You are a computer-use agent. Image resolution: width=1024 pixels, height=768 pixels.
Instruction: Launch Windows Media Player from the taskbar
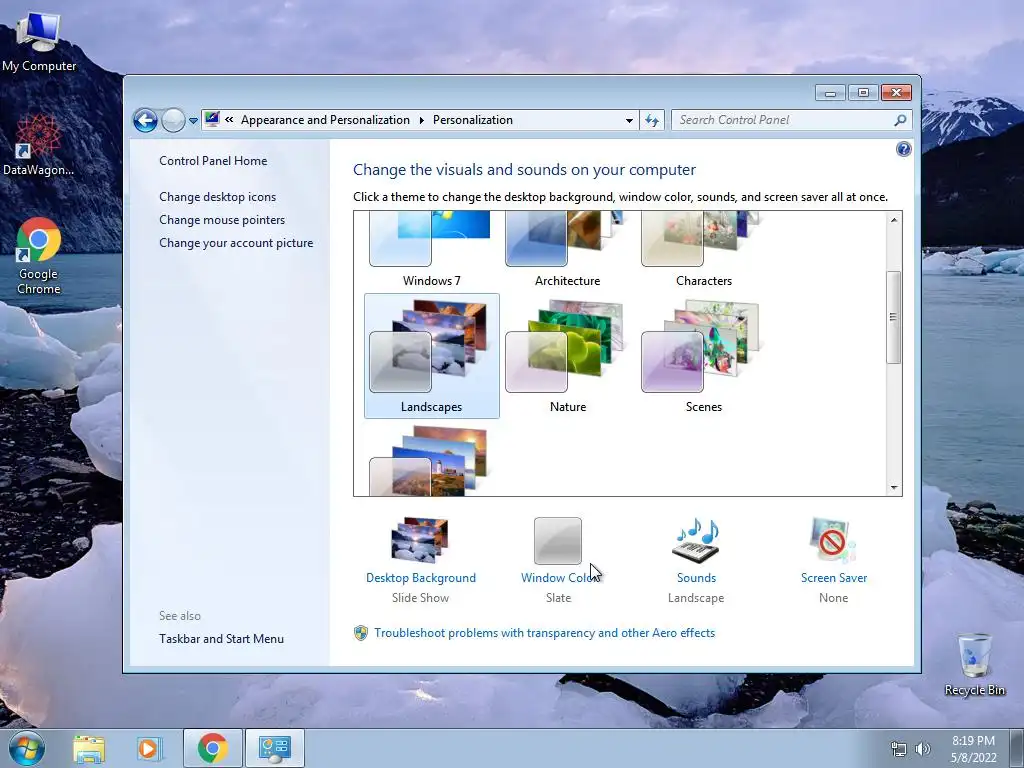coord(148,749)
